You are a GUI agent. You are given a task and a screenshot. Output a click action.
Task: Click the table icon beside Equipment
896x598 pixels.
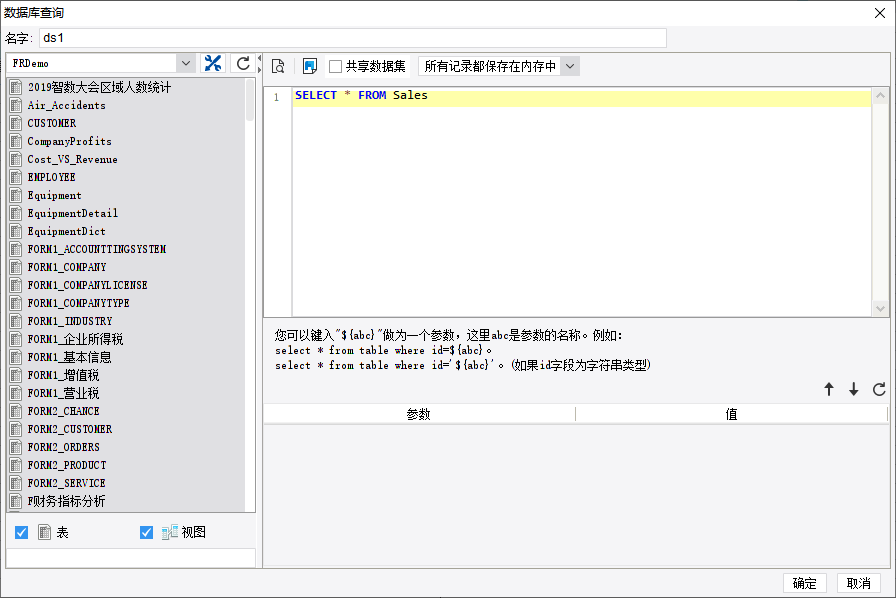click(x=16, y=195)
